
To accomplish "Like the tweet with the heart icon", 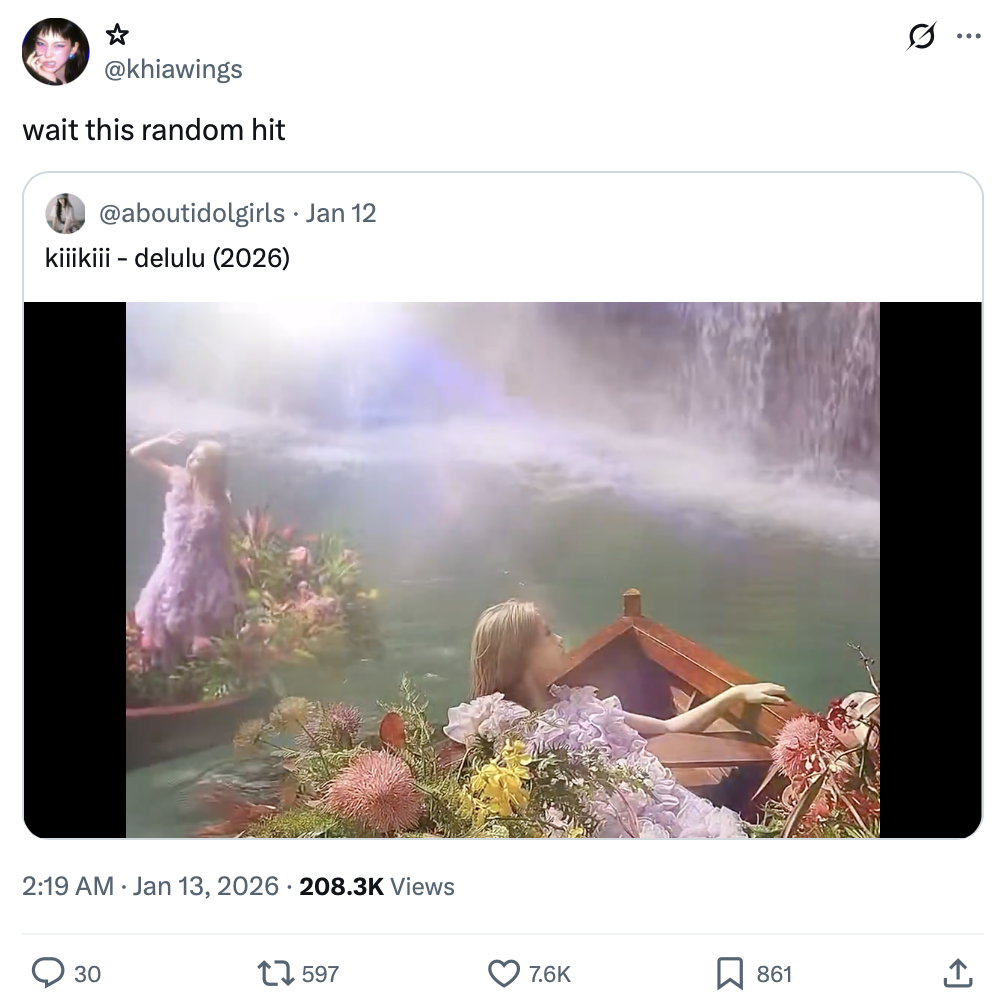I will click(x=504, y=972).
